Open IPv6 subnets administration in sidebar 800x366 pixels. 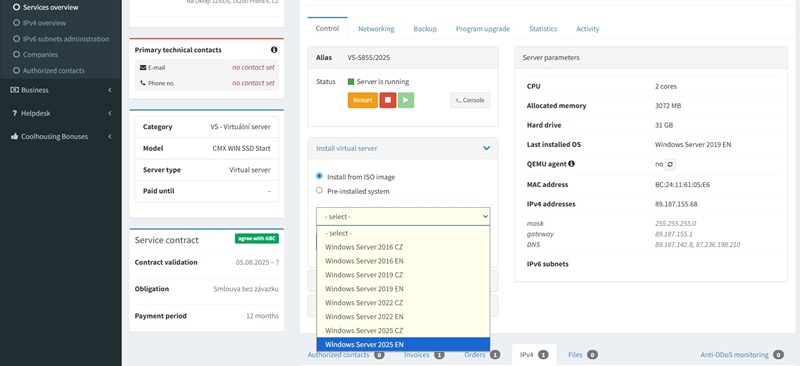tap(66, 39)
